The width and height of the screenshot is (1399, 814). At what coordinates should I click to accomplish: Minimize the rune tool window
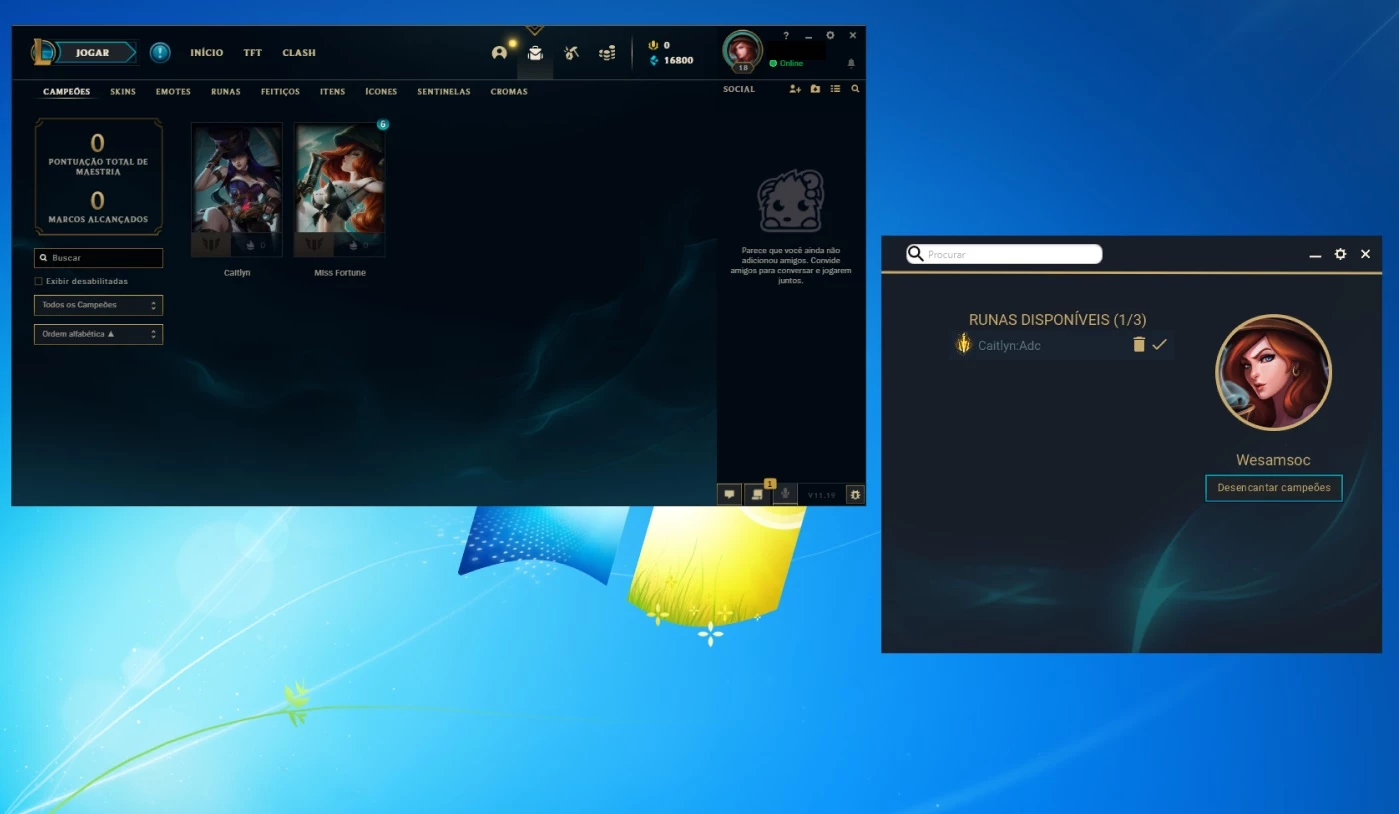pyautogui.click(x=1315, y=256)
